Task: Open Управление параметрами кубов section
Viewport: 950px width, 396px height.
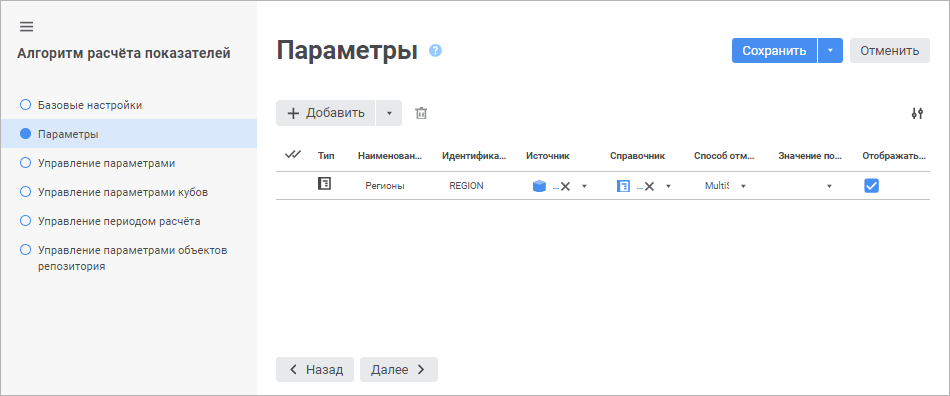Action: [x=114, y=192]
